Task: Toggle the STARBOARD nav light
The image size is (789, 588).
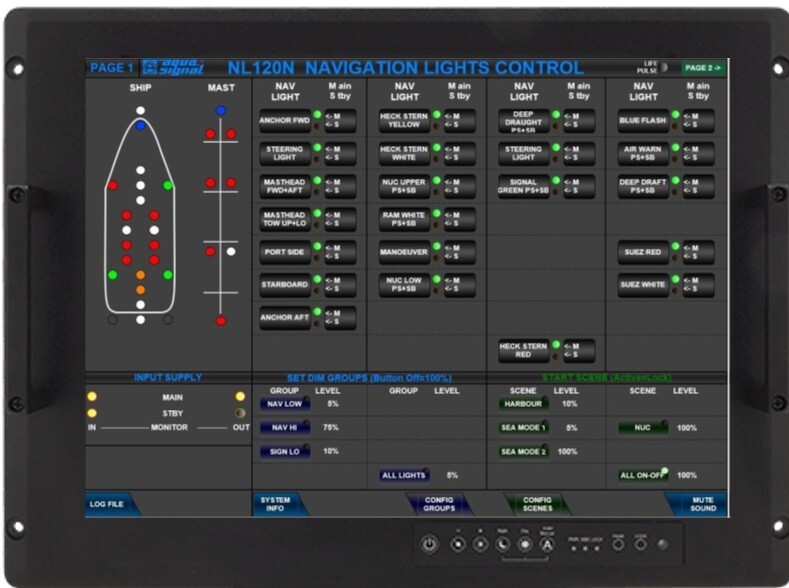Action: pyautogui.click(x=285, y=285)
